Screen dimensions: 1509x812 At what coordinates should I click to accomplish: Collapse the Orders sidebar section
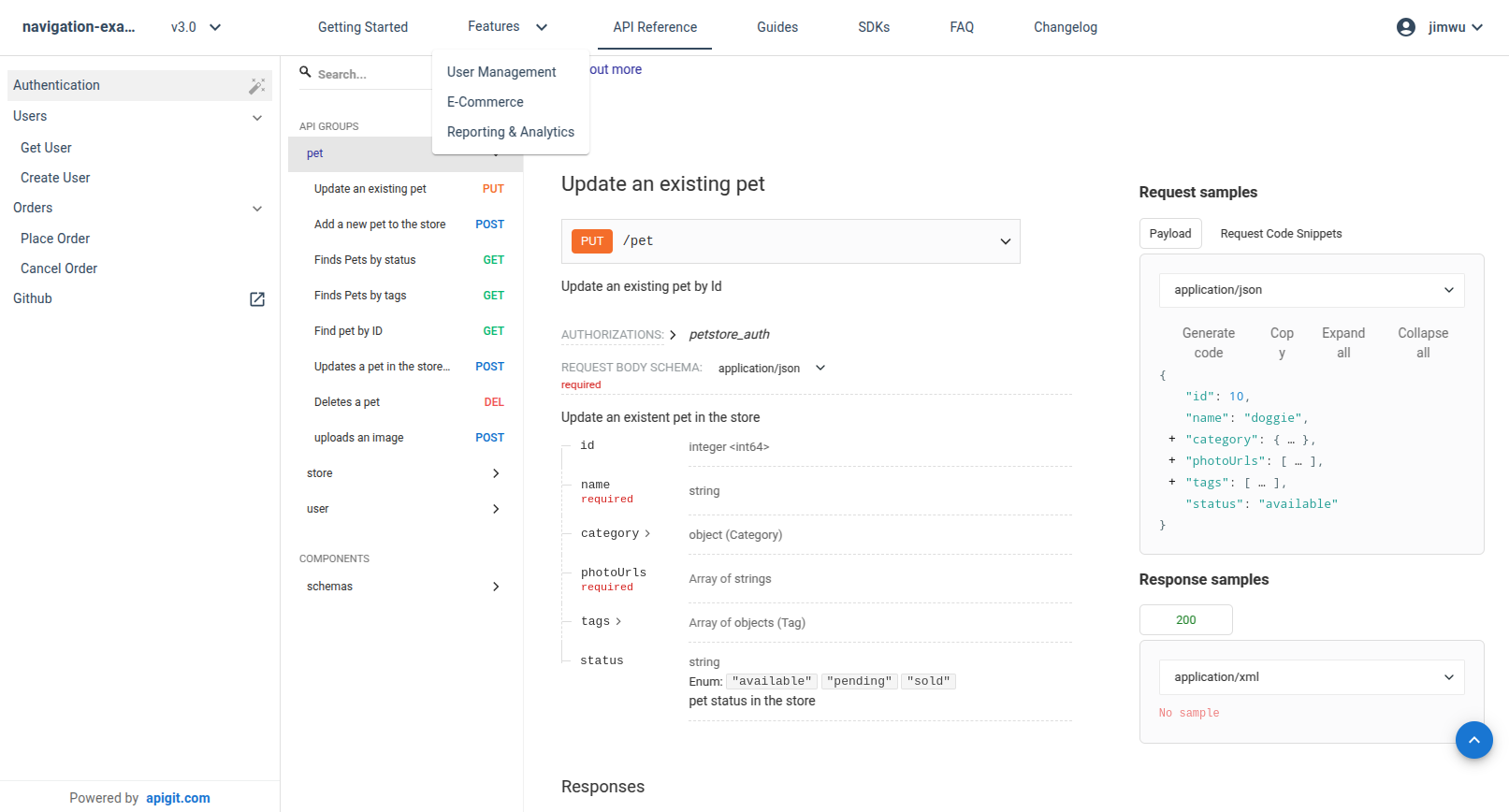point(257,209)
